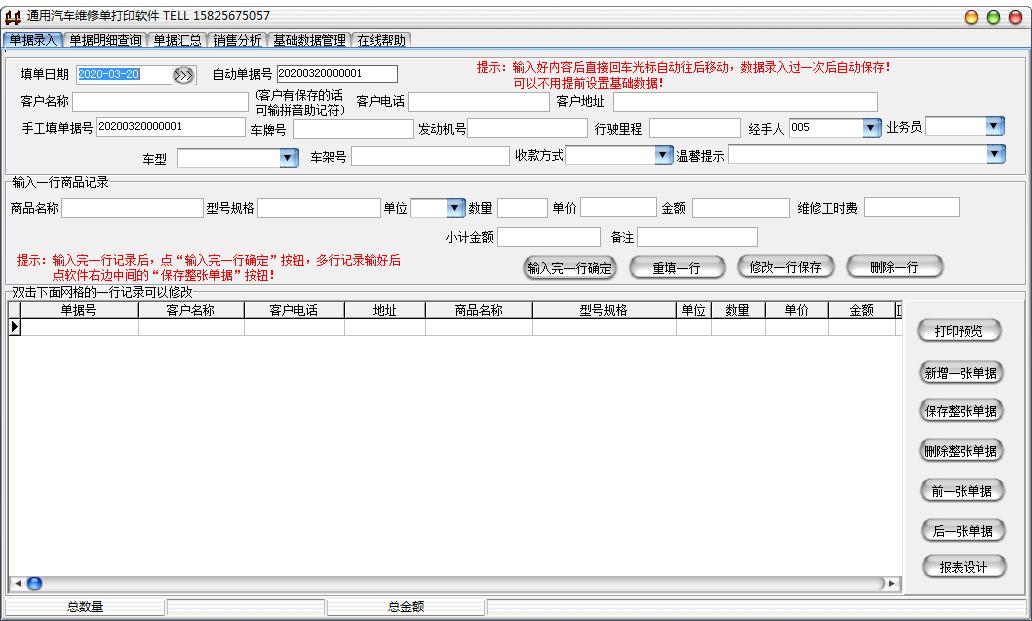
Task: Focus the 商品名称 input field
Action: click(132, 209)
